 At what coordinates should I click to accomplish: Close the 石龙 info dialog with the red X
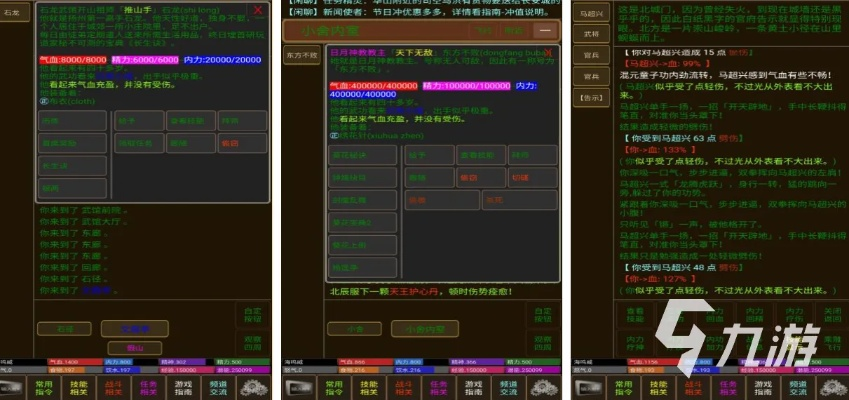pos(258,10)
